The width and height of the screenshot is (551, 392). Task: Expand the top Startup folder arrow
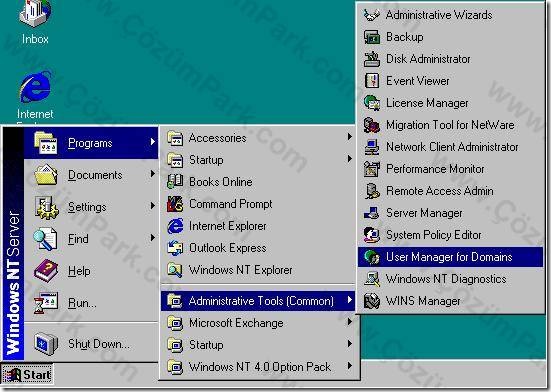point(349,158)
